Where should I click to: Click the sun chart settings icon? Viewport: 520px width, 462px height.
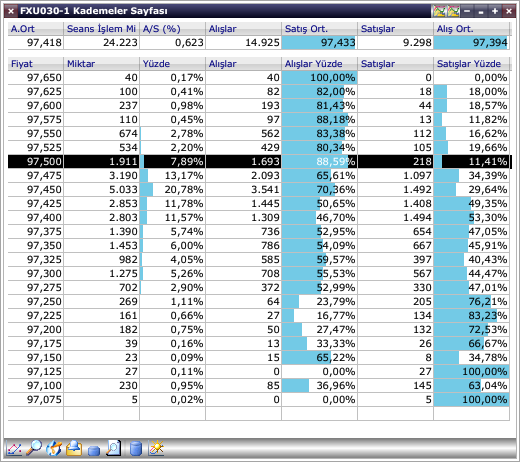[x=156, y=448]
